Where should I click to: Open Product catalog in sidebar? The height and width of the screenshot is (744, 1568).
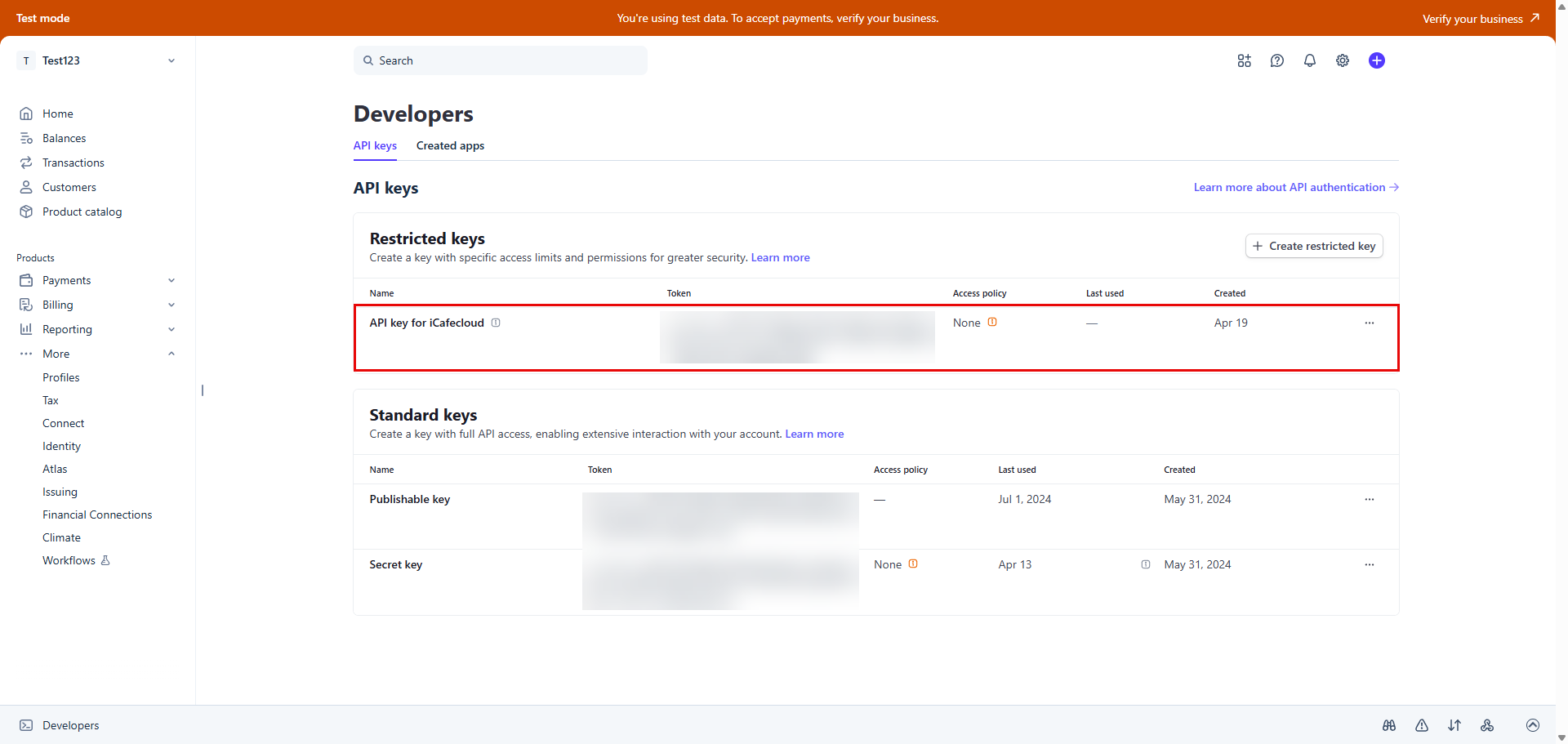[x=82, y=212]
